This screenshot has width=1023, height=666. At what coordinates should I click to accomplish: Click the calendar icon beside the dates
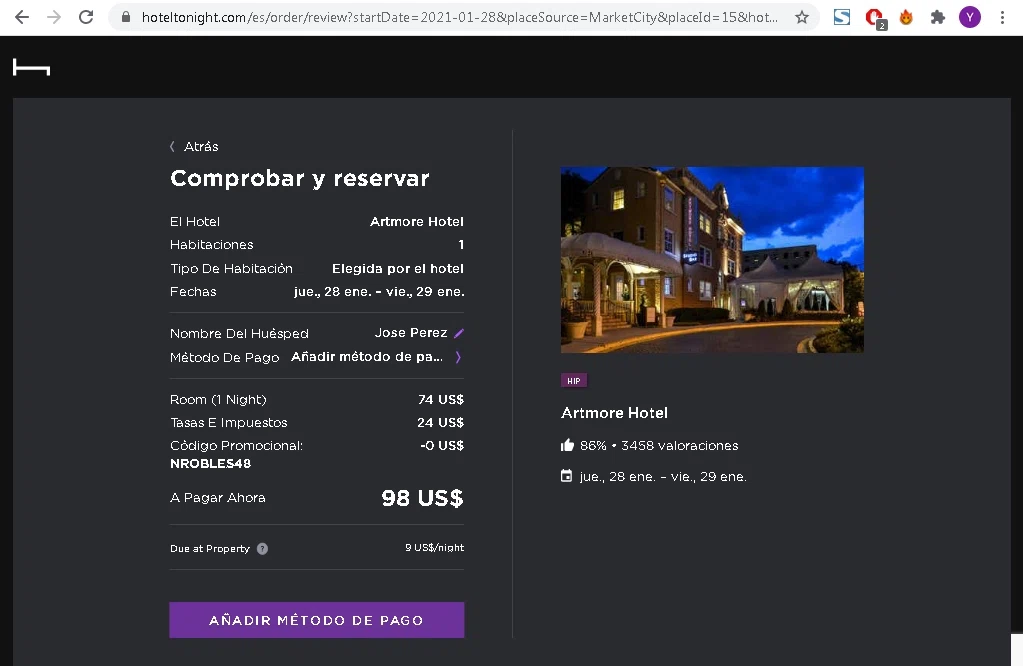pyautogui.click(x=566, y=476)
